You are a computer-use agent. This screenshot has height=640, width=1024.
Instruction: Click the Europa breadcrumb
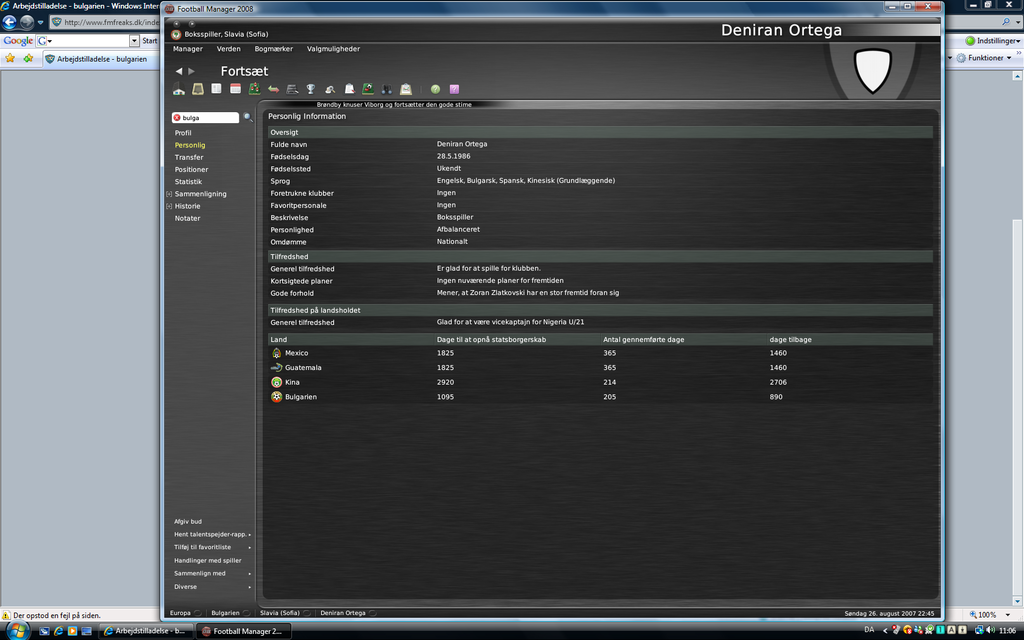180,613
